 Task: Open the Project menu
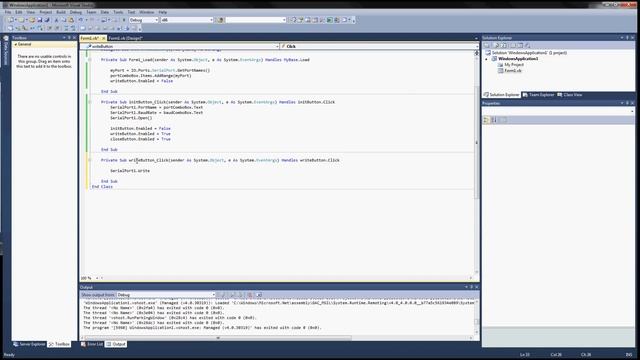tap(46, 12)
